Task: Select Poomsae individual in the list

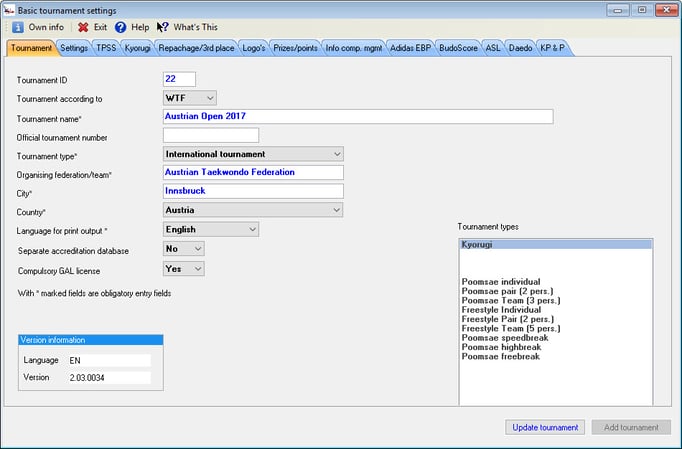Action: coord(501,282)
